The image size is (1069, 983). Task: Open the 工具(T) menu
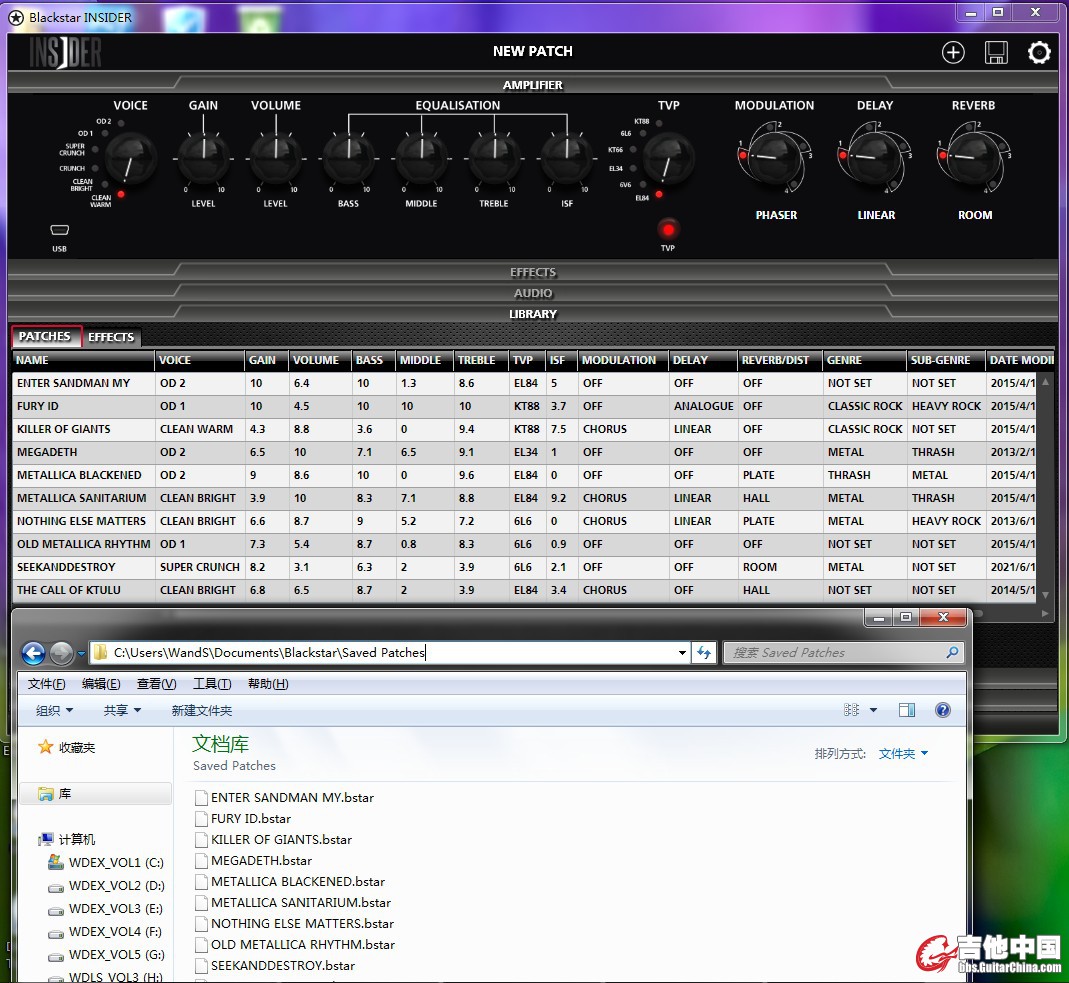[212, 684]
